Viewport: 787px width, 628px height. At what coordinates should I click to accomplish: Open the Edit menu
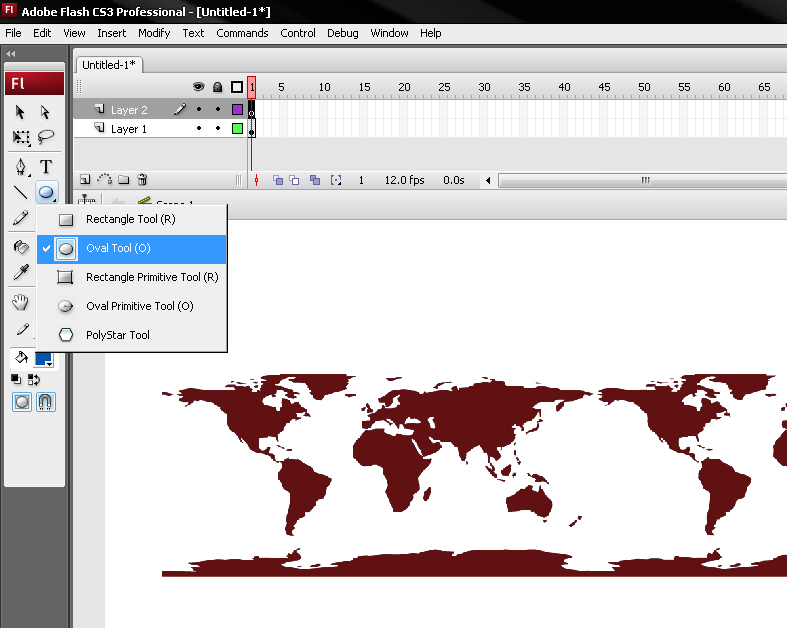42,33
